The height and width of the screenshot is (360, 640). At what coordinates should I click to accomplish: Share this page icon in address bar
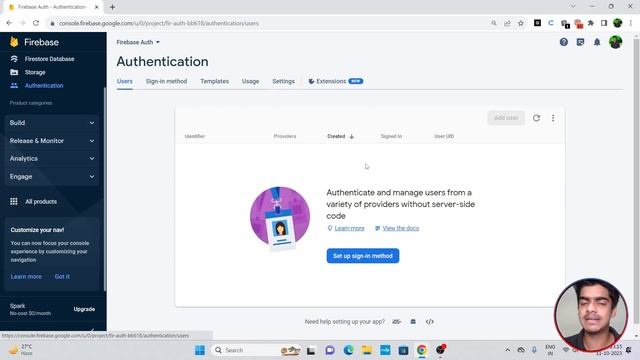click(x=507, y=23)
